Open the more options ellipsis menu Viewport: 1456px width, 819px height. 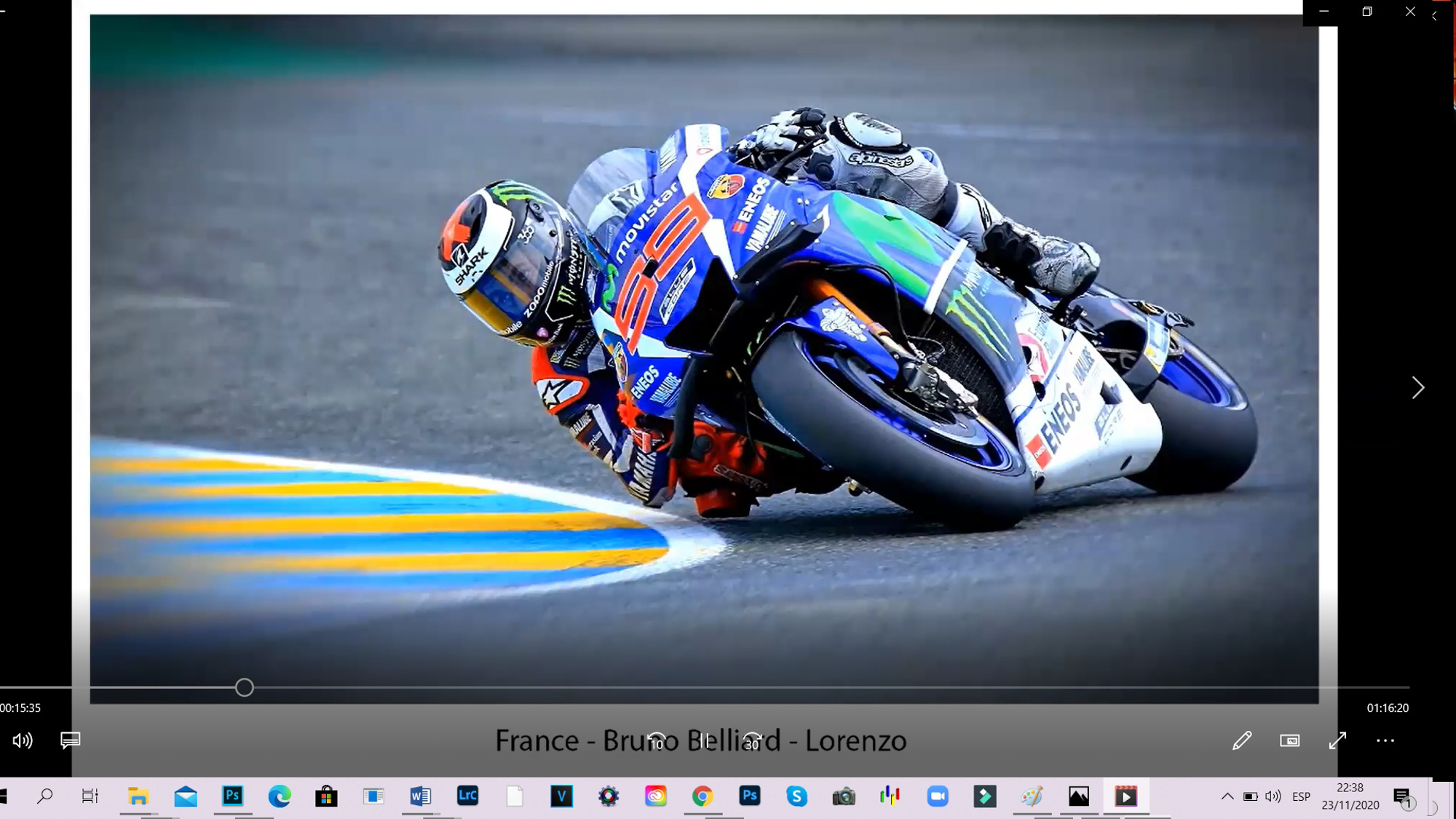[1385, 740]
